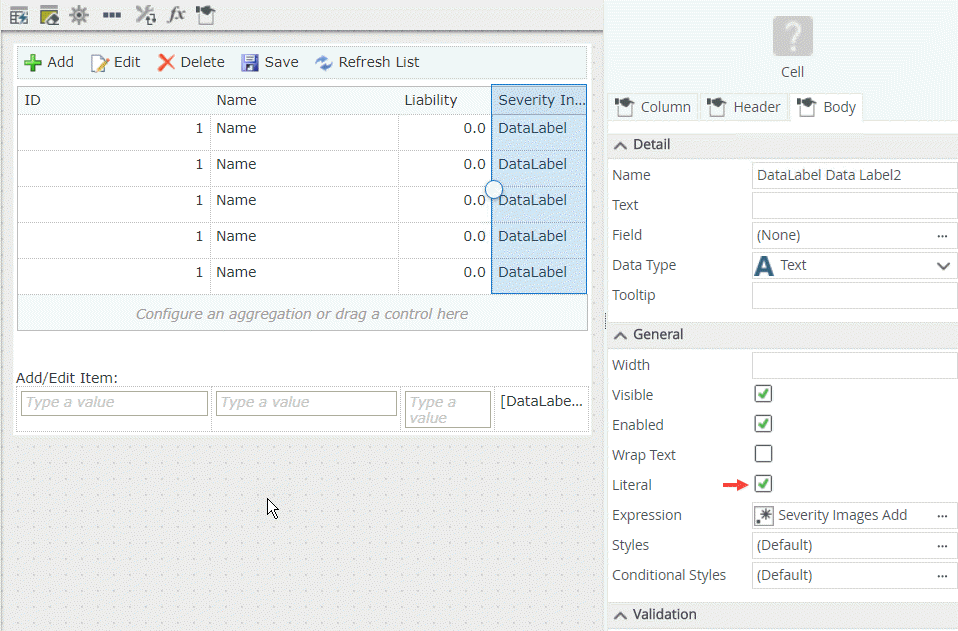Screen dimensions: 958x631
Task: Enable the Wrap Text checkbox
Action: point(763,455)
